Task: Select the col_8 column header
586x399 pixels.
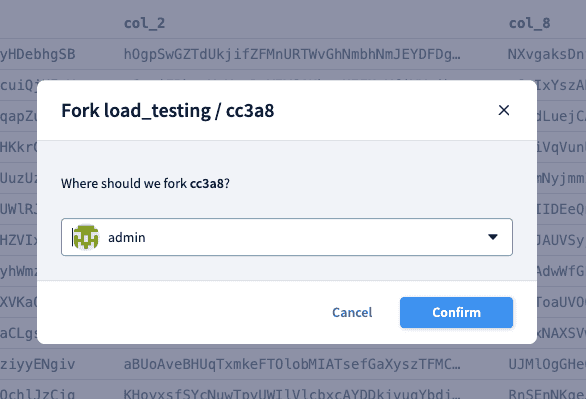Action: click(x=529, y=23)
